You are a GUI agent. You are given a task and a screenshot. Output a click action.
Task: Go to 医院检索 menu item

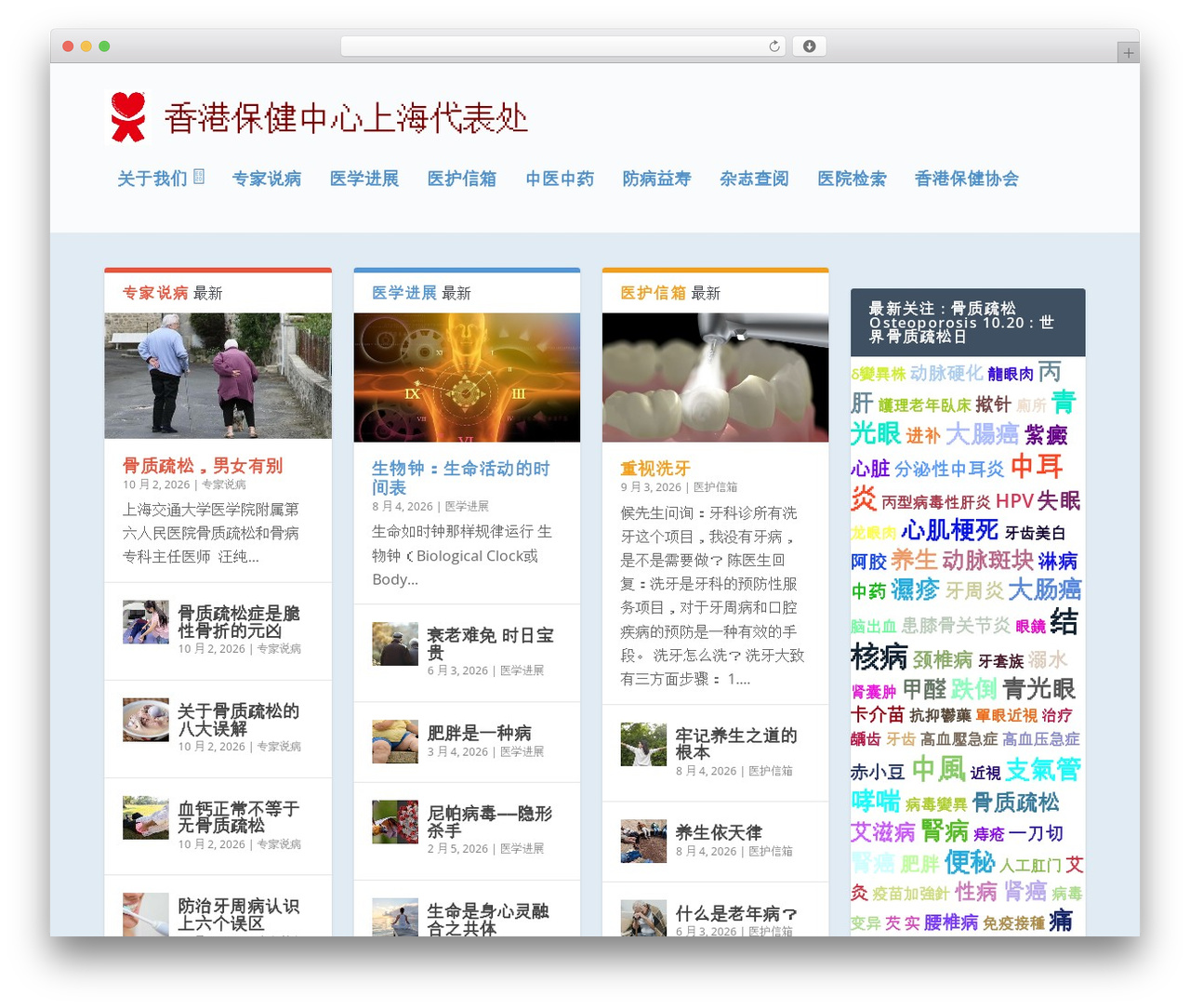852,179
